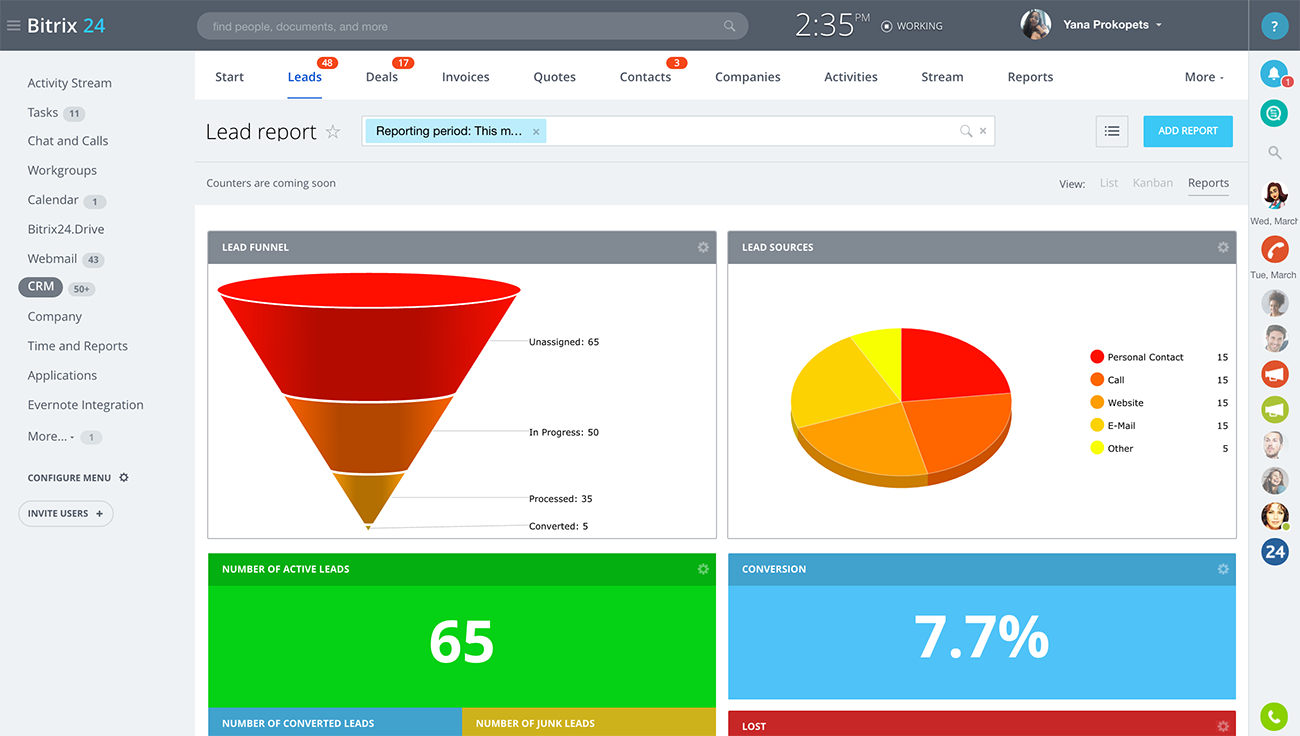Open the help question mark icon
1300x736 pixels.
(x=1274, y=26)
